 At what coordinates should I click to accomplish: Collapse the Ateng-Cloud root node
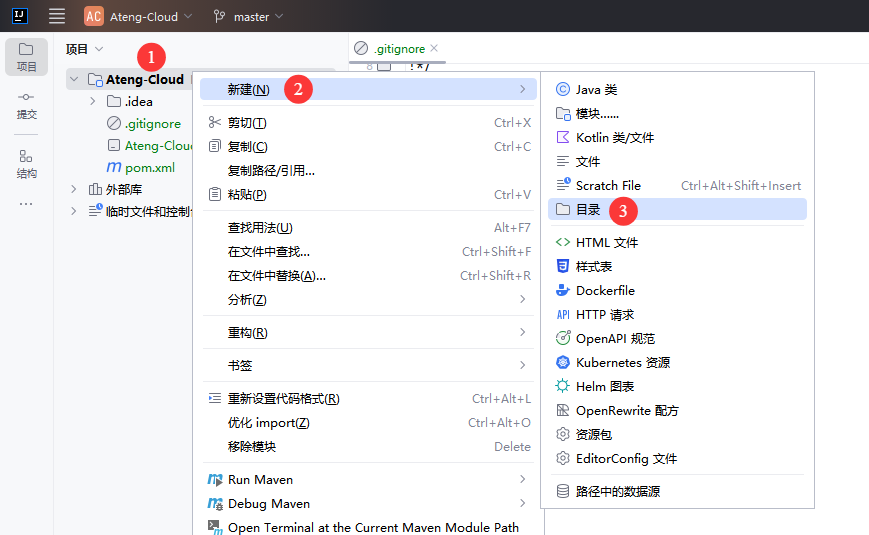coord(74,79)
